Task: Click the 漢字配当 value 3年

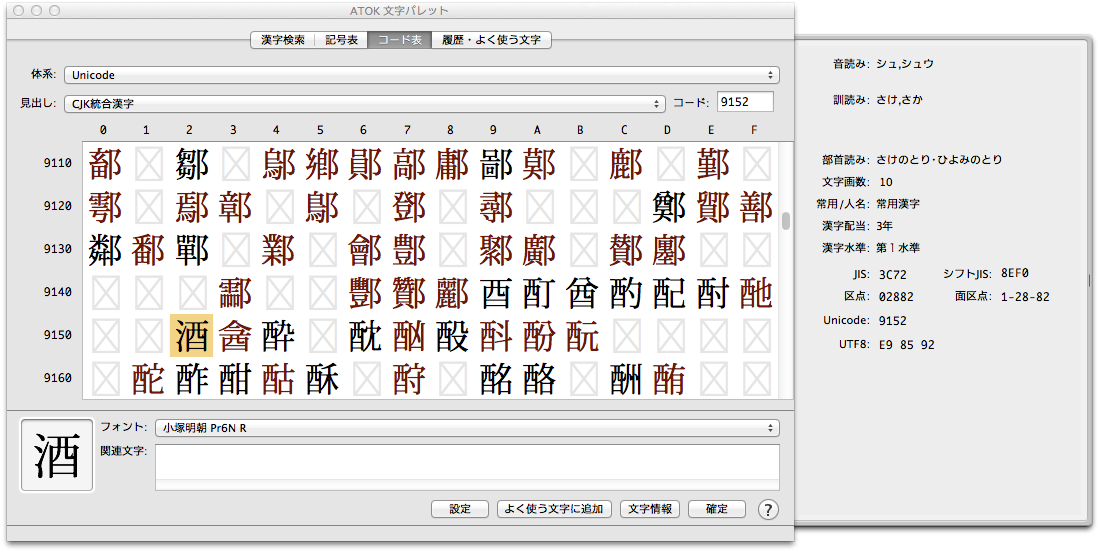Action: pyautogui.click(x=885, y=226)
